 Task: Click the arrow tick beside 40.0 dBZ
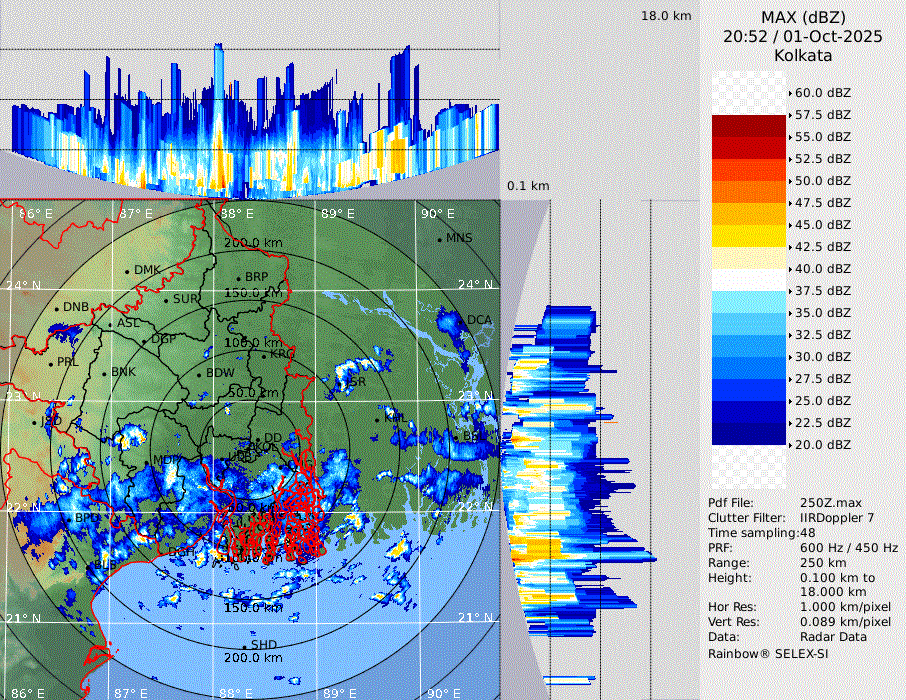click(x=790, y=269)
